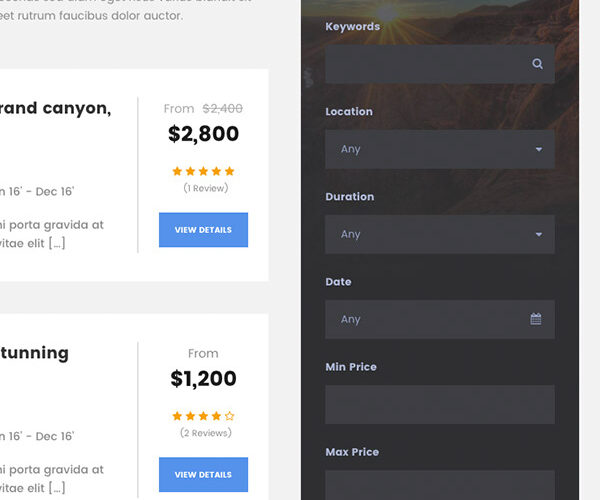Click the search magnifier icon in Keywords

click(537, 64)
